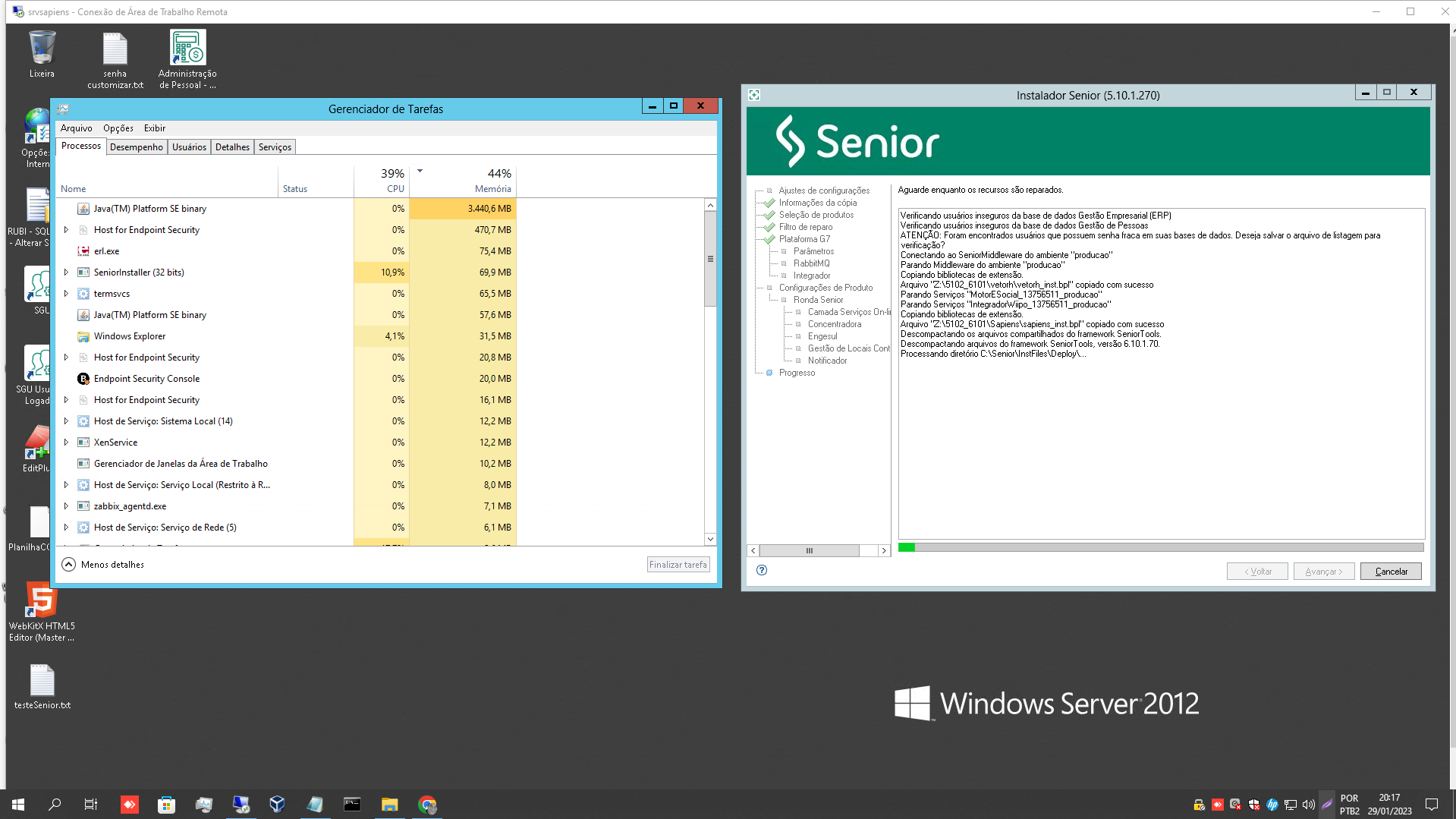This screenshot has height=819, width=1456.
Task: Expand the XenService process group
Action: 66,442
